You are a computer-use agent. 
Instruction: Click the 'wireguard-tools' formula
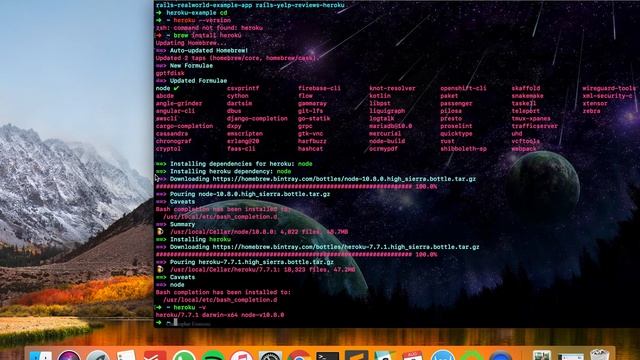click(609, 88)
